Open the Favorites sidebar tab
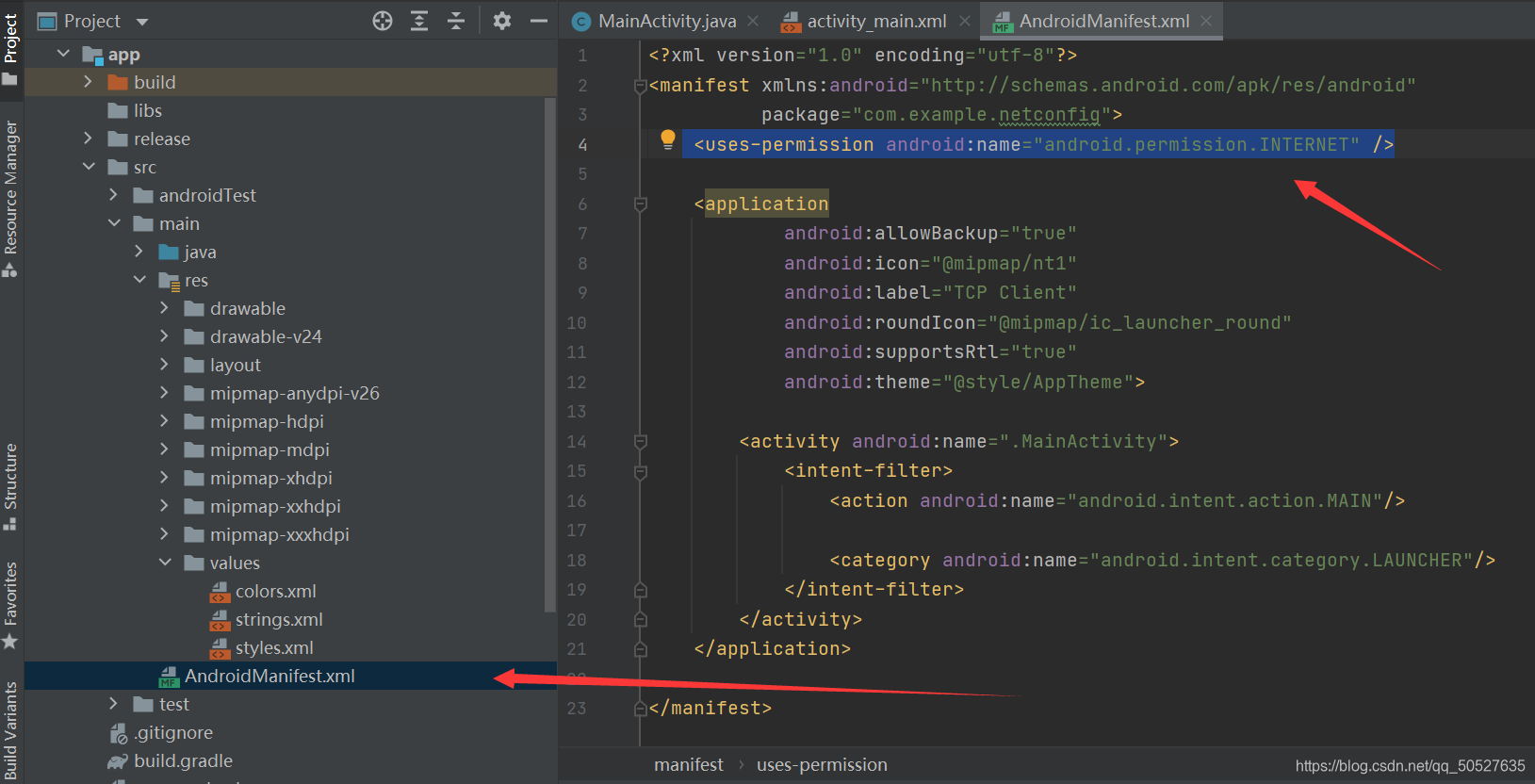 (10, 605)
